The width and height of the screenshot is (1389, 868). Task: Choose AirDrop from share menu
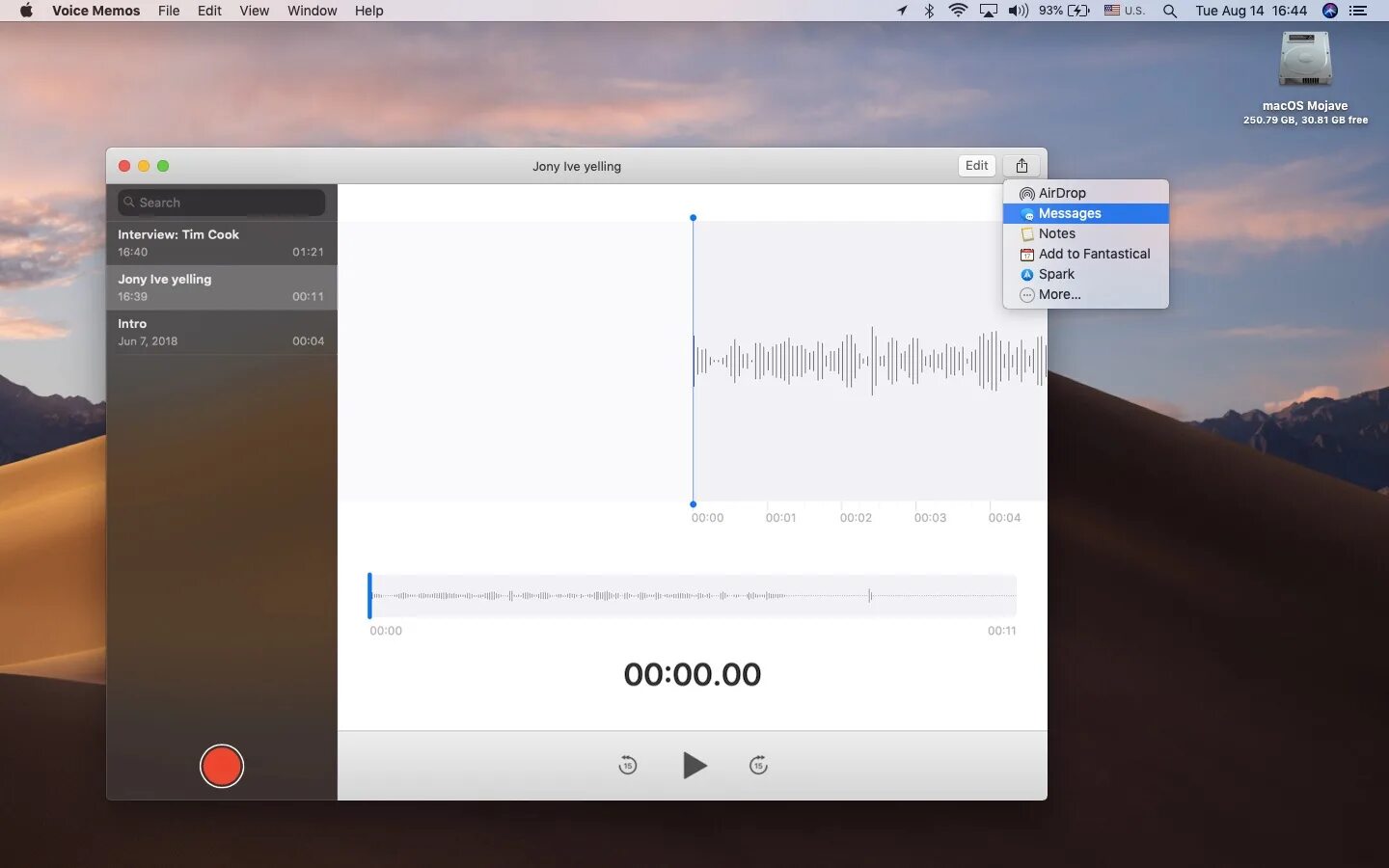pos(1086,193)
